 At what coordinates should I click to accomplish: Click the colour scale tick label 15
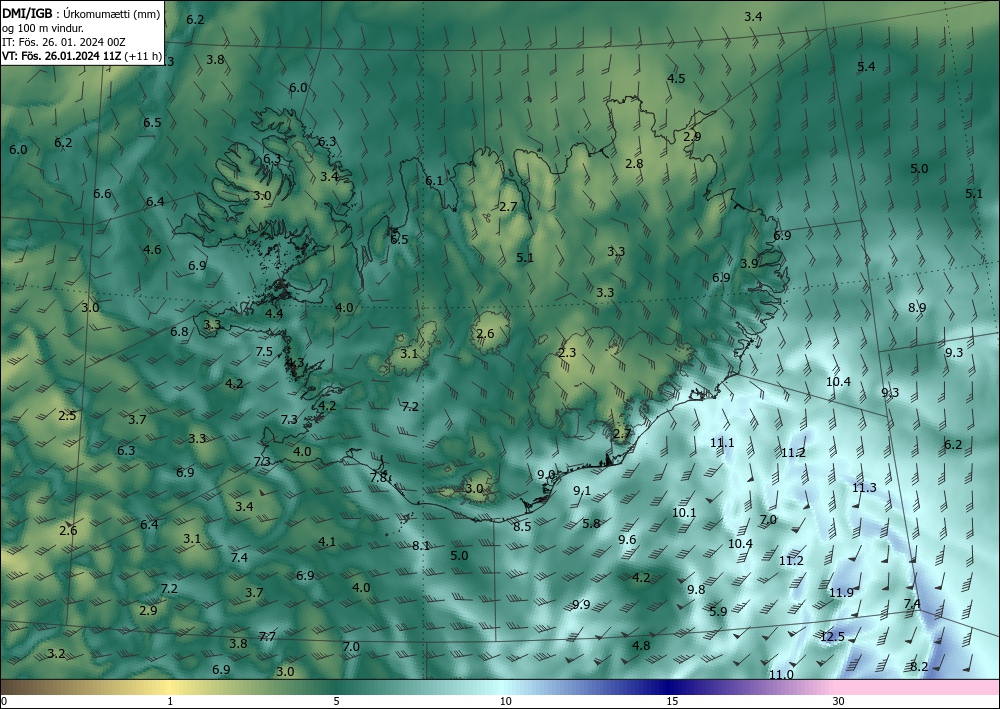pos(672,701)
